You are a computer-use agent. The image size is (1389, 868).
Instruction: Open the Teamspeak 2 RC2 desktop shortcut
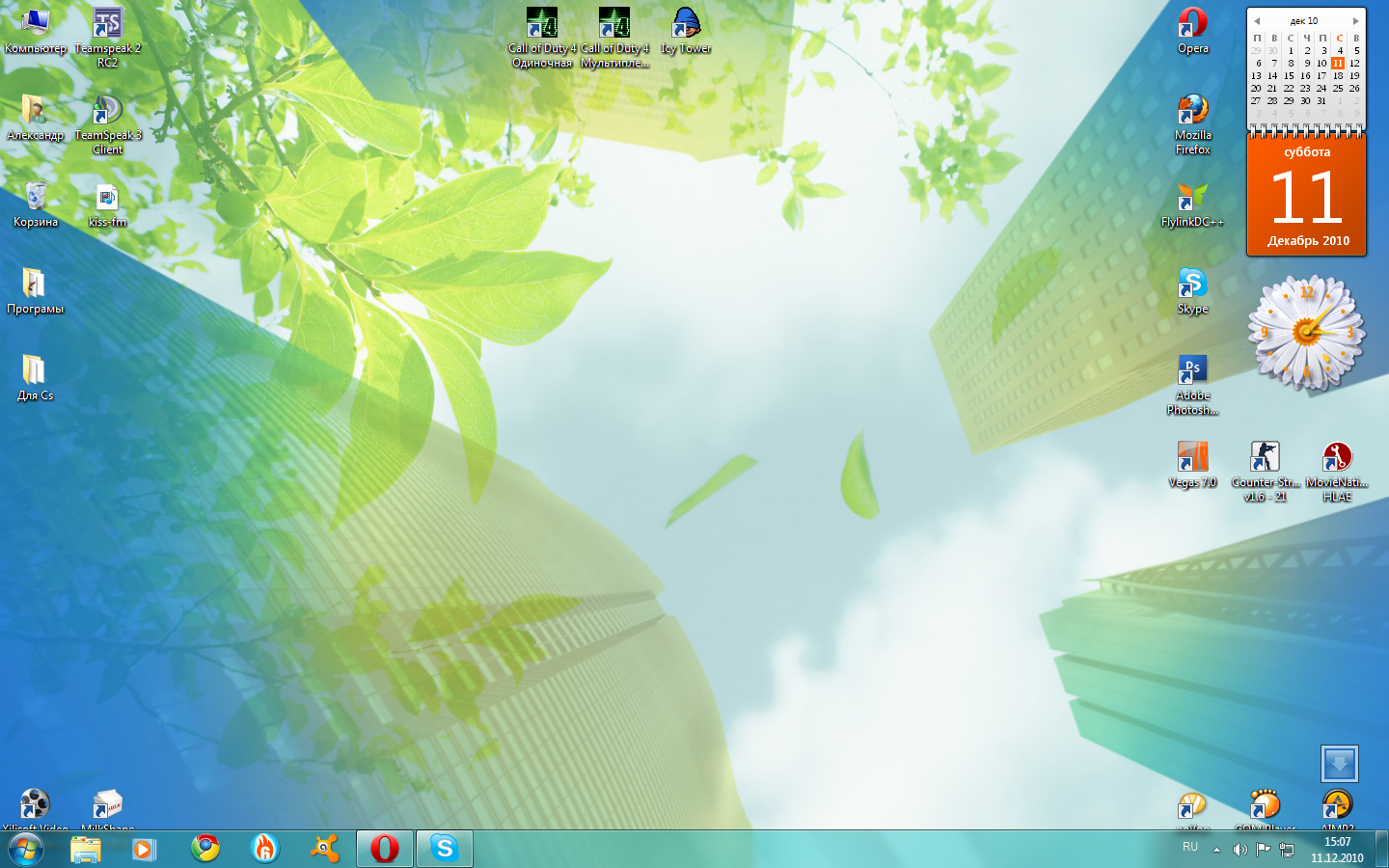click(107, 24)
